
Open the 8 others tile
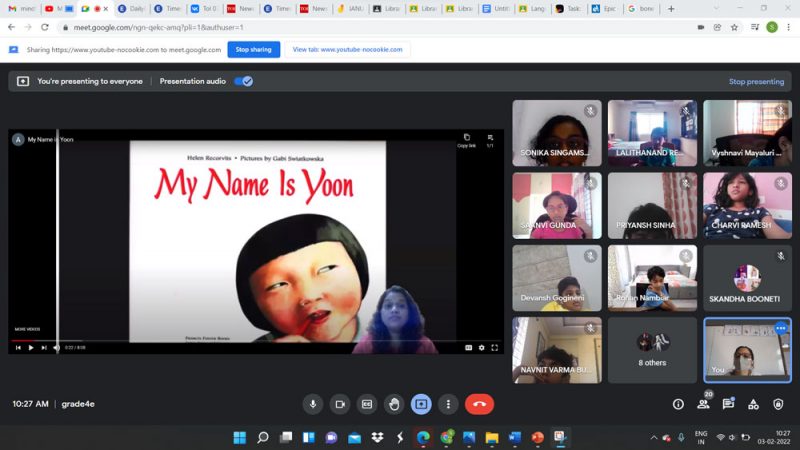click(x=652, y=351)
